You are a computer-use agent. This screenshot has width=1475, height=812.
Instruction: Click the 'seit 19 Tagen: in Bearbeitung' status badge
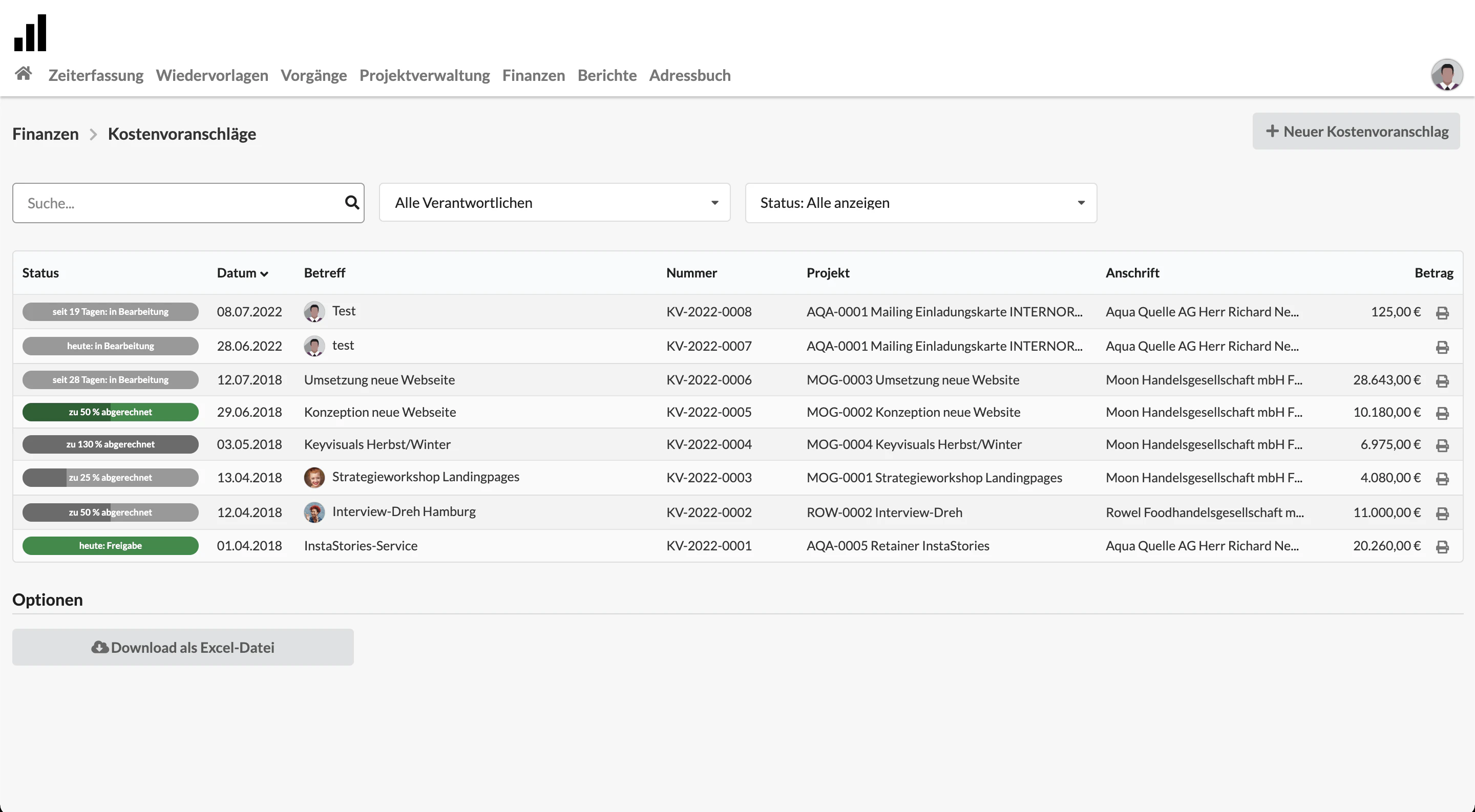(111, 311)
